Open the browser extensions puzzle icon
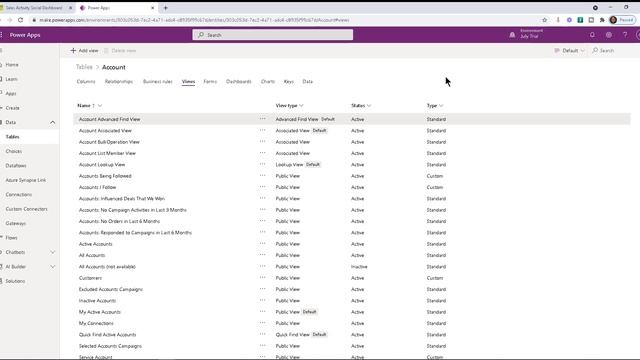640x360 pixels. point(602,20)
